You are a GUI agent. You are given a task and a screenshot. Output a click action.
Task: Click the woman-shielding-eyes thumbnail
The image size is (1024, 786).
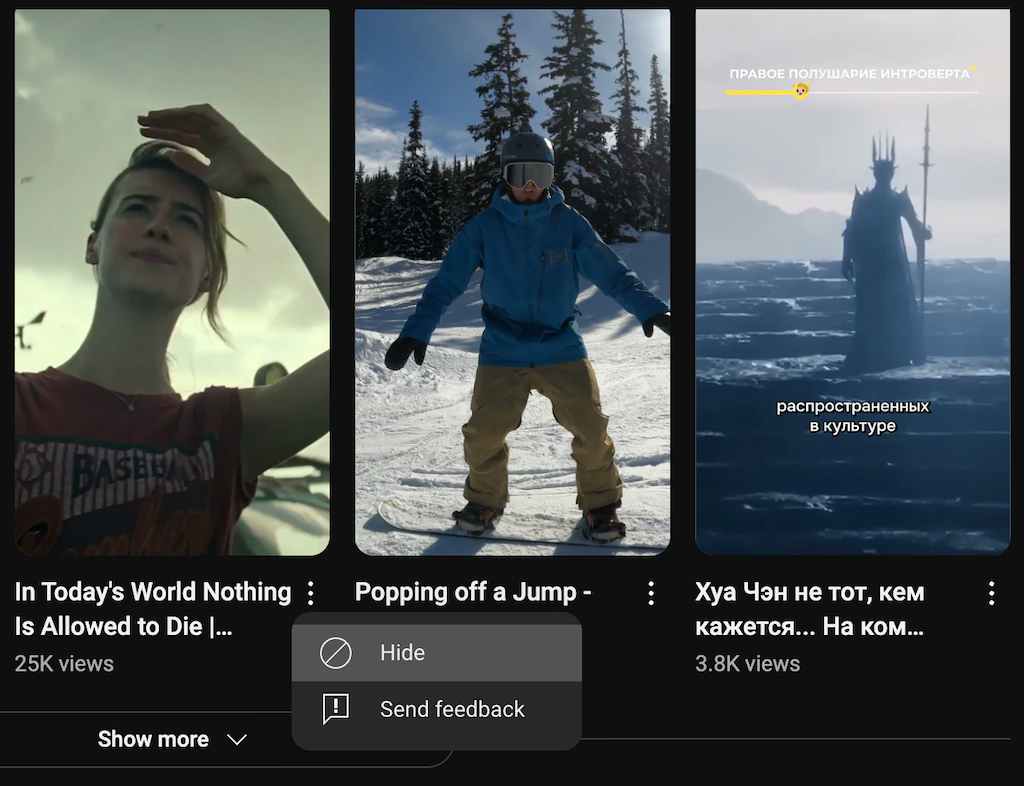[x=171, y=280]
